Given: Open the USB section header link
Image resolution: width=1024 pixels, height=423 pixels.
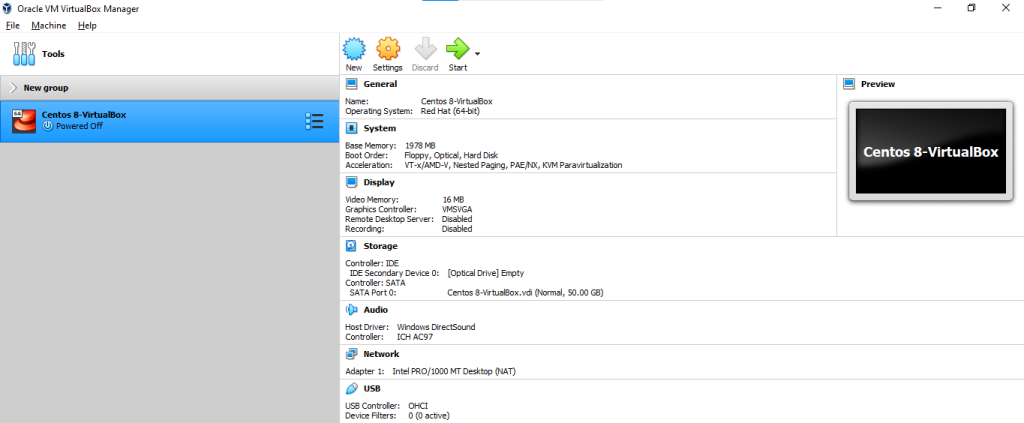Looking at the screenshot, I should [x=372, y=389].
